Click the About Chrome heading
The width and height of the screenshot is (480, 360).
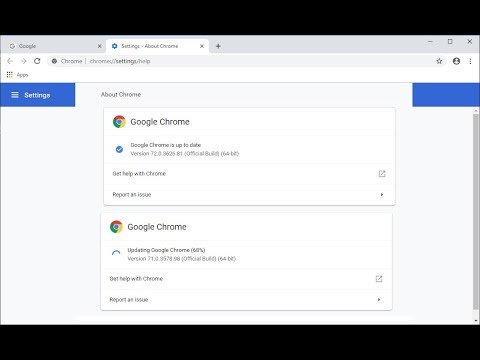(121, 94)
